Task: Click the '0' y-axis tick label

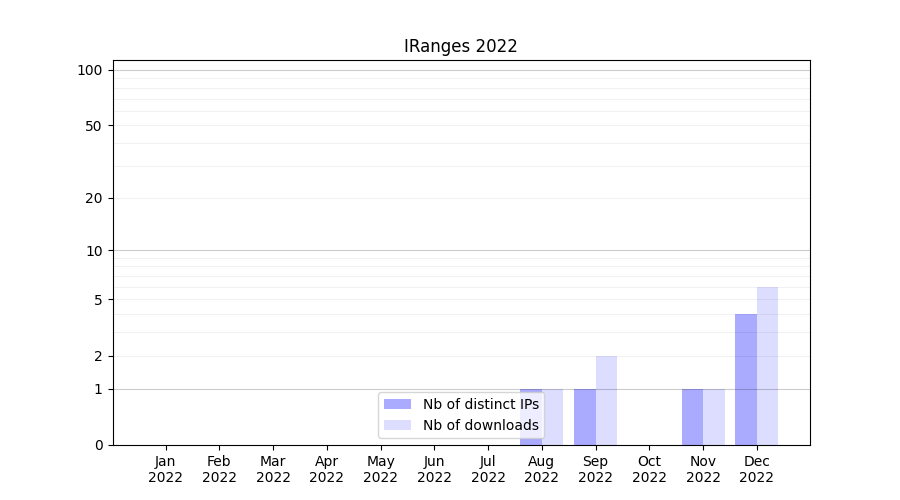Action: pyautogui.click(x=98, y=445)
